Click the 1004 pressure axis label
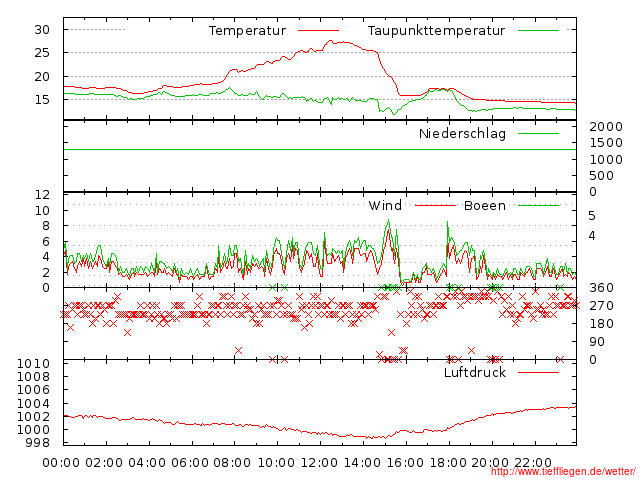Image resolution: width=640 pixels, height=480 pixels. click(x=33, y=404)
